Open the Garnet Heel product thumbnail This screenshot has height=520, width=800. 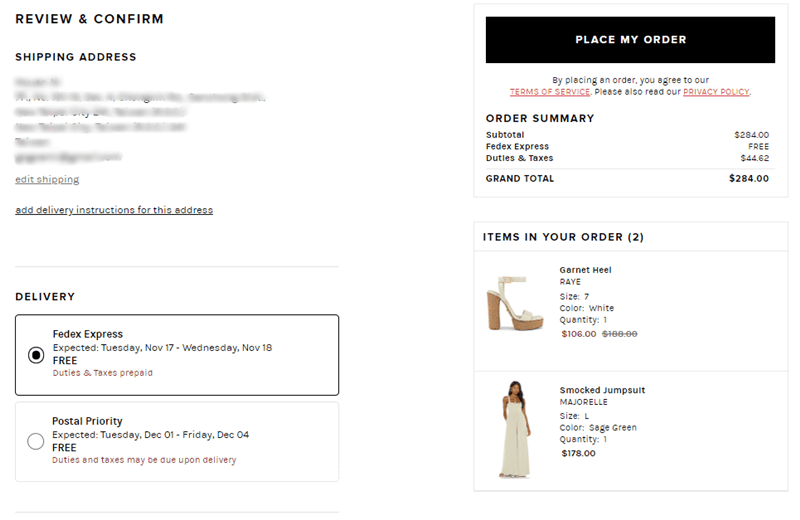pyautogui.click(x=515, y=304)
